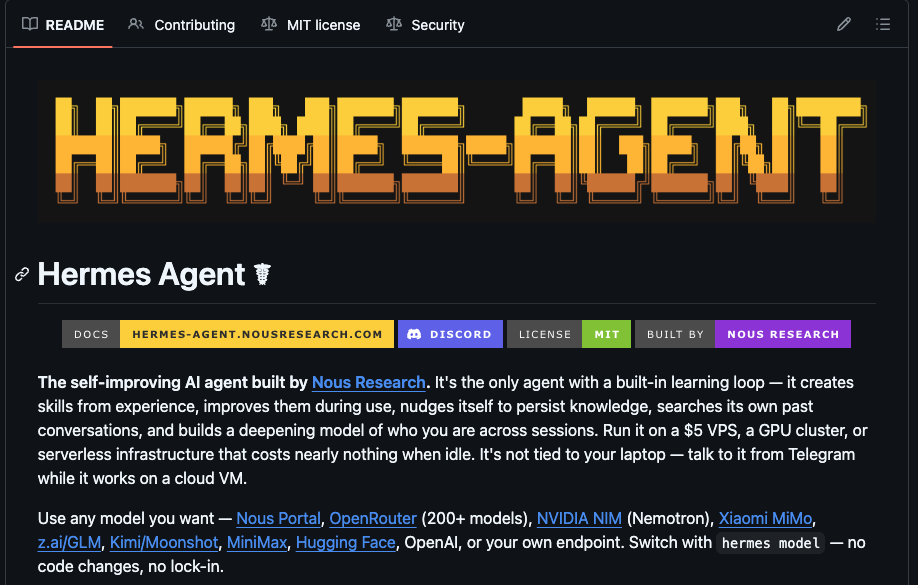This screenshot has width=918, height=585.
Task: Open the Discord badge
Action: 450,334
